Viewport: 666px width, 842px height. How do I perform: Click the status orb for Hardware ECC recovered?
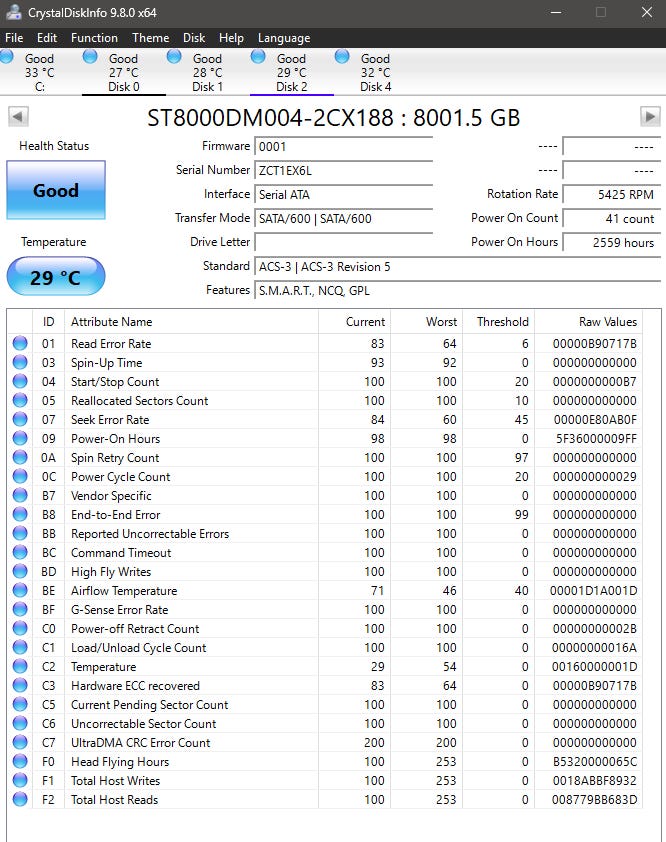20,685
